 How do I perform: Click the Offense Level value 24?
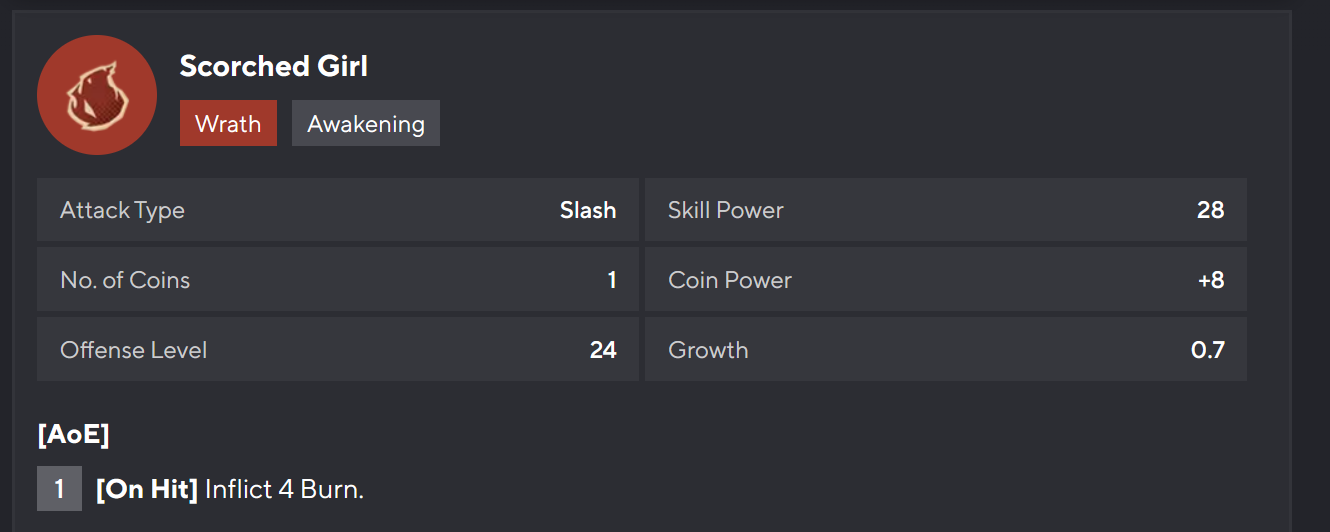603,350
